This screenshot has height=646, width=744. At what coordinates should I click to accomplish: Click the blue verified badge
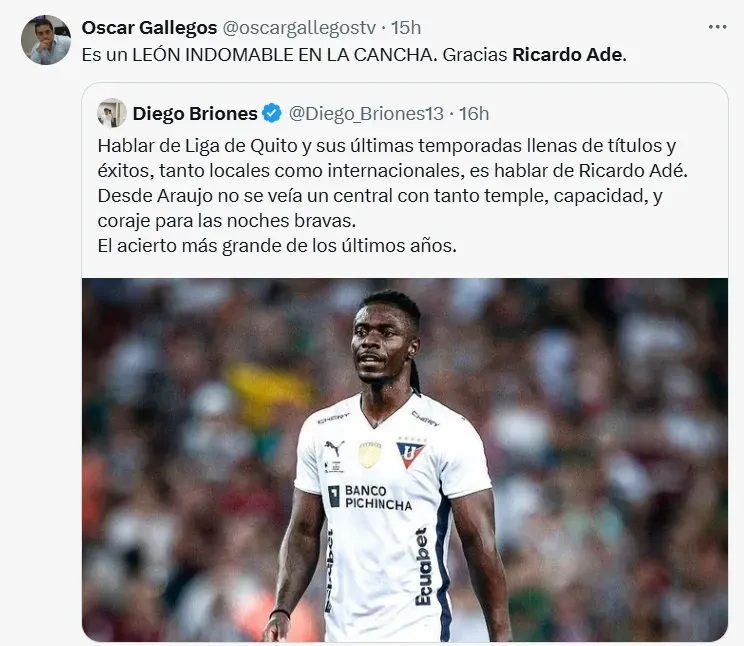tap(272, 113)
